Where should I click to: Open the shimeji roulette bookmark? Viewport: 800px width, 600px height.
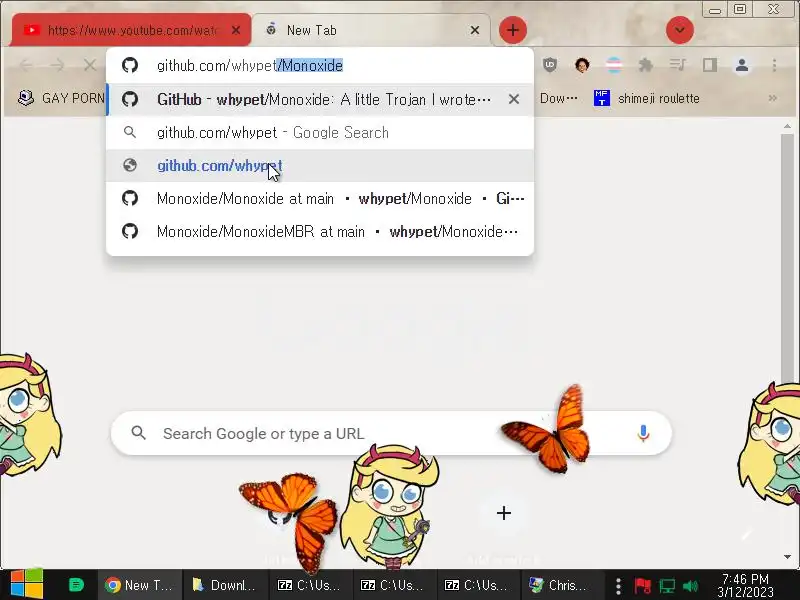point(647,98)
